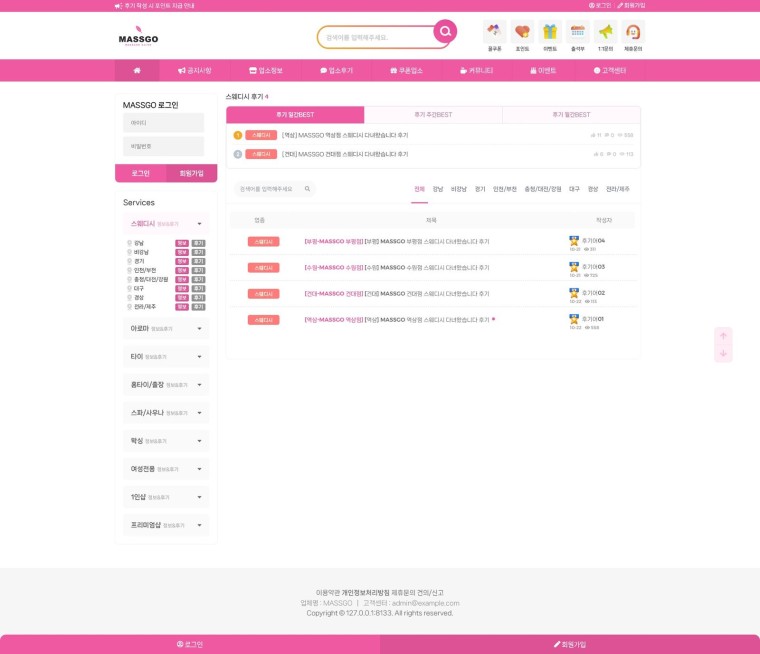Expand the 프리미엄샵 services section
The image size is (760, 654).
pos(166,525)
